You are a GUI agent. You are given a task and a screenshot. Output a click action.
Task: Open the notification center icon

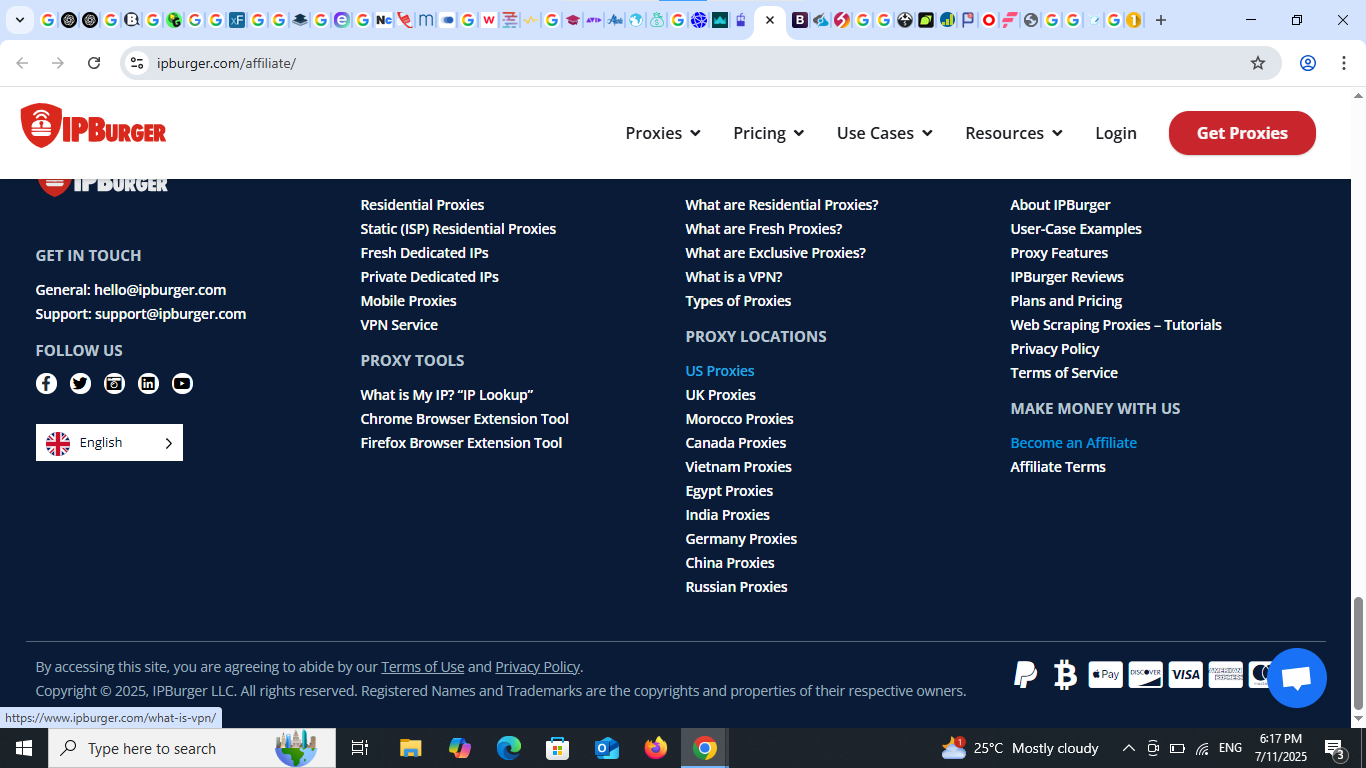coord(1334,748)
